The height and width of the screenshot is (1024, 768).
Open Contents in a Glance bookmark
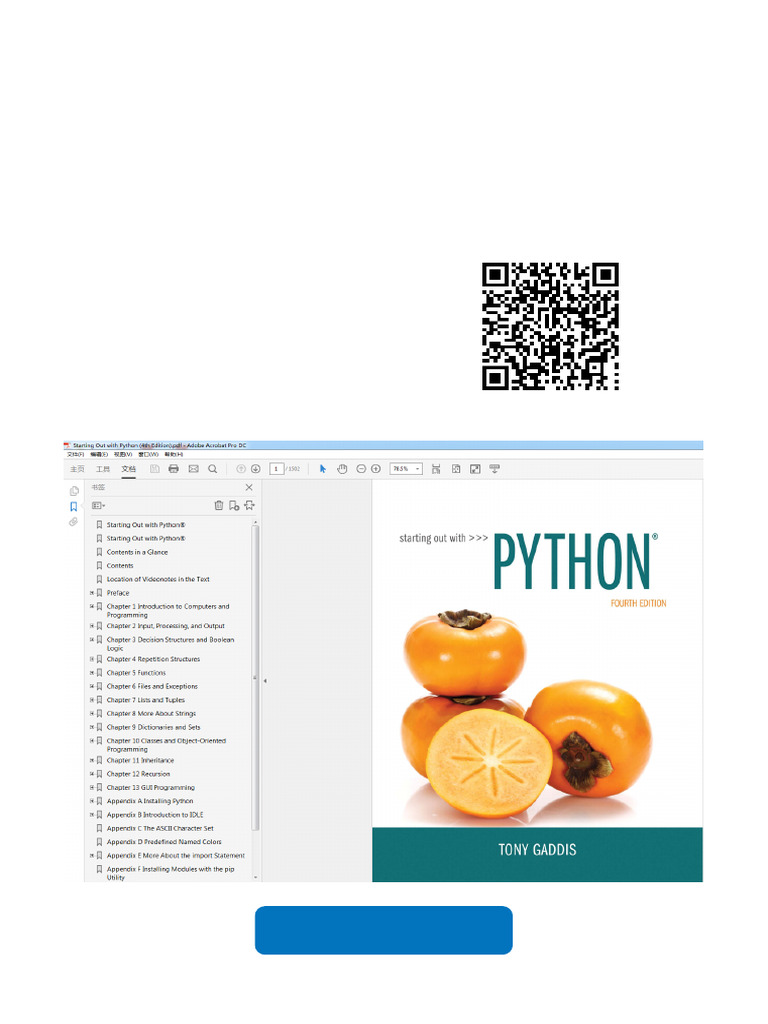pos(137,552)
